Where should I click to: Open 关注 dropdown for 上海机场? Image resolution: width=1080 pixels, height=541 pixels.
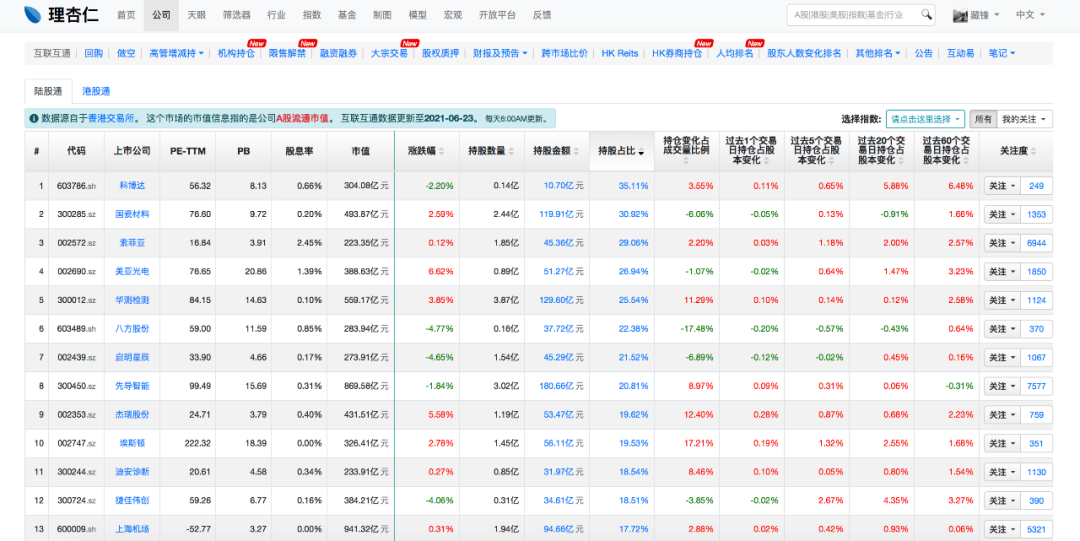(x=1001, y=529)
